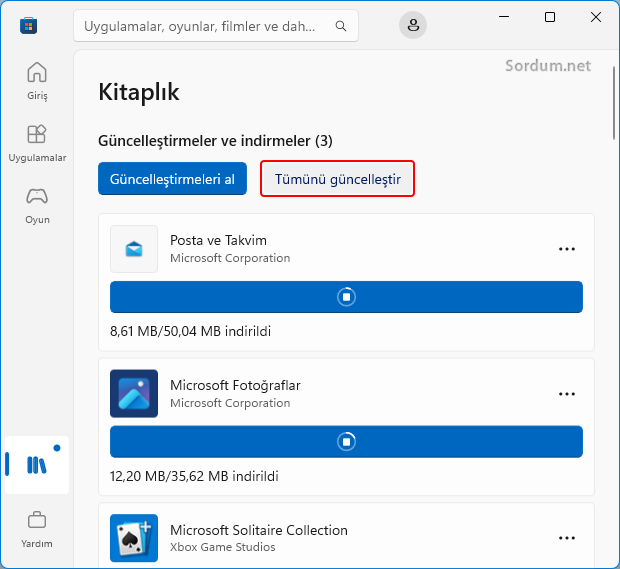This screenshot has height=569, width=620.
Task: Click the 12,20 MB/35,62 MB indirildi text
Action: pyautogui.click(x=195, y=476)
